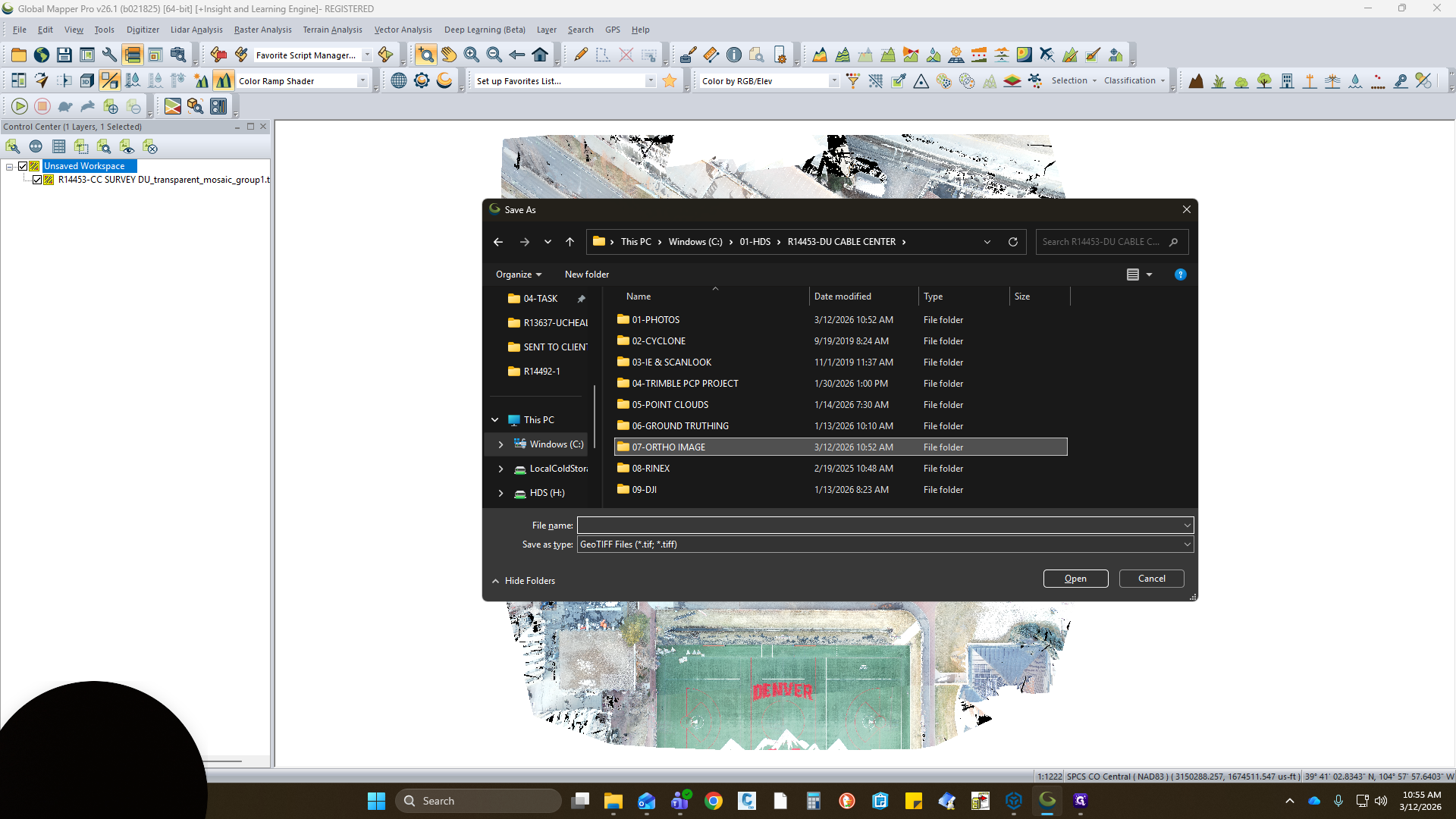Toggle the Unsaved Workspace checkbox
The height and width of the screenshot is (819, 1456).
tap(23, 166)
